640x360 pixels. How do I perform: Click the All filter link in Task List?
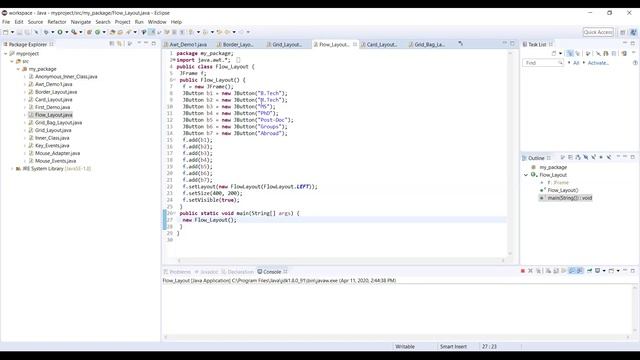(576, 63)
